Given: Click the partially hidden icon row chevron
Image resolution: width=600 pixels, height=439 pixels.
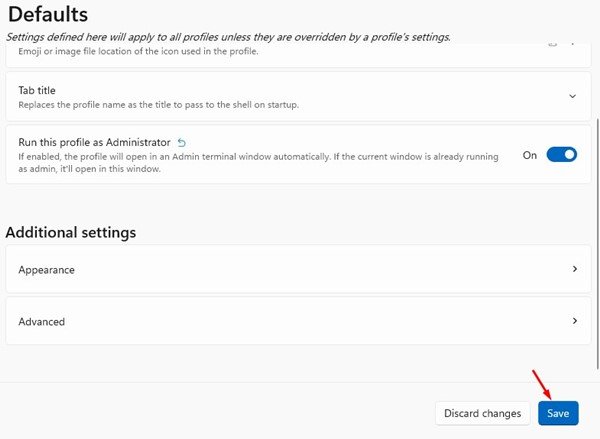Looking at the screenshot, I should click(572, 44).
